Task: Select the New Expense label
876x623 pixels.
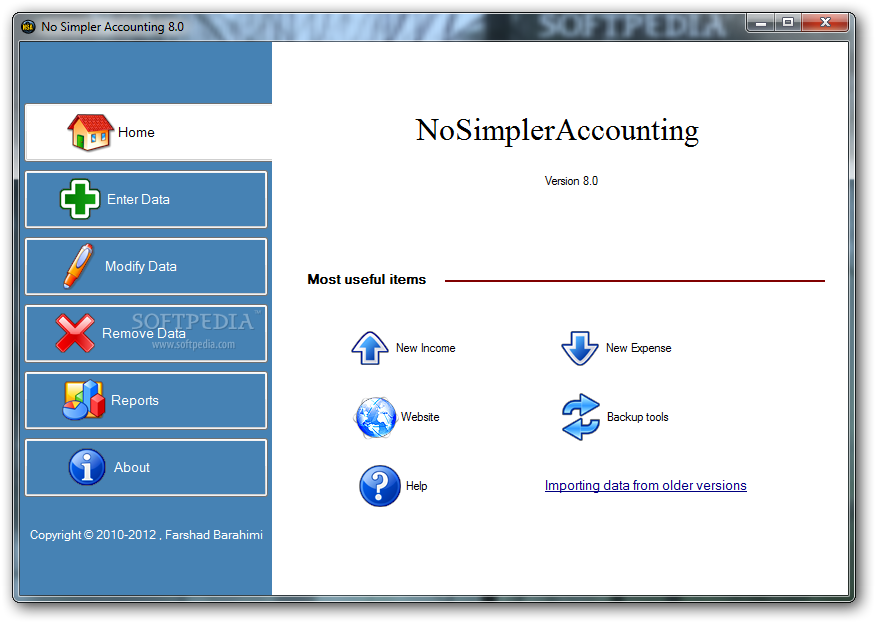Action: [x=639, y=348]
